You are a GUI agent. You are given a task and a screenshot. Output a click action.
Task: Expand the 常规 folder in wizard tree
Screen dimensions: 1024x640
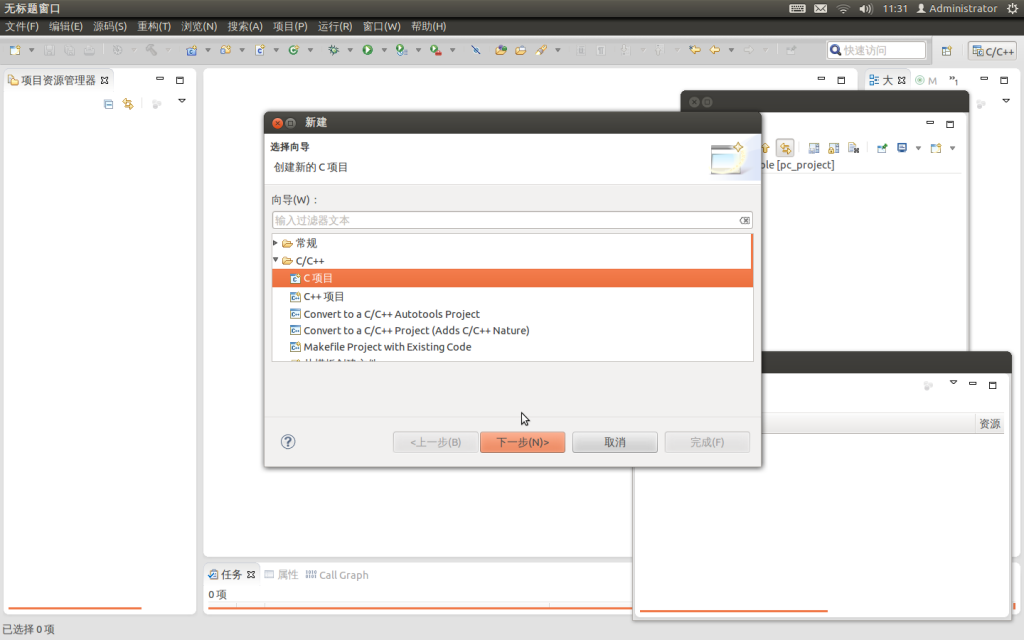(x=276, y=243)
